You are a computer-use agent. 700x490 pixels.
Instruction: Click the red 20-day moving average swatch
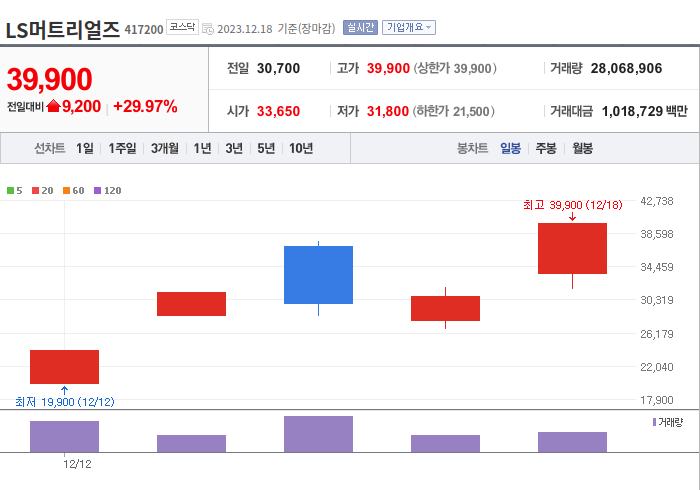[36, 191]
